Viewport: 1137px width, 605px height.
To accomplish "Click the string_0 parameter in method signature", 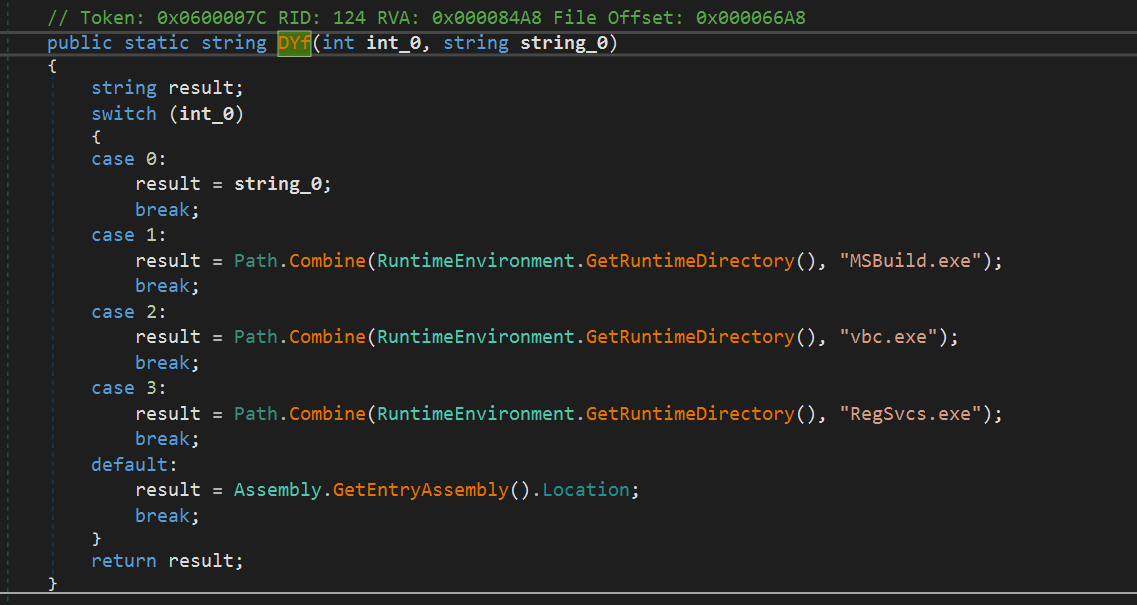I will 564,44.
